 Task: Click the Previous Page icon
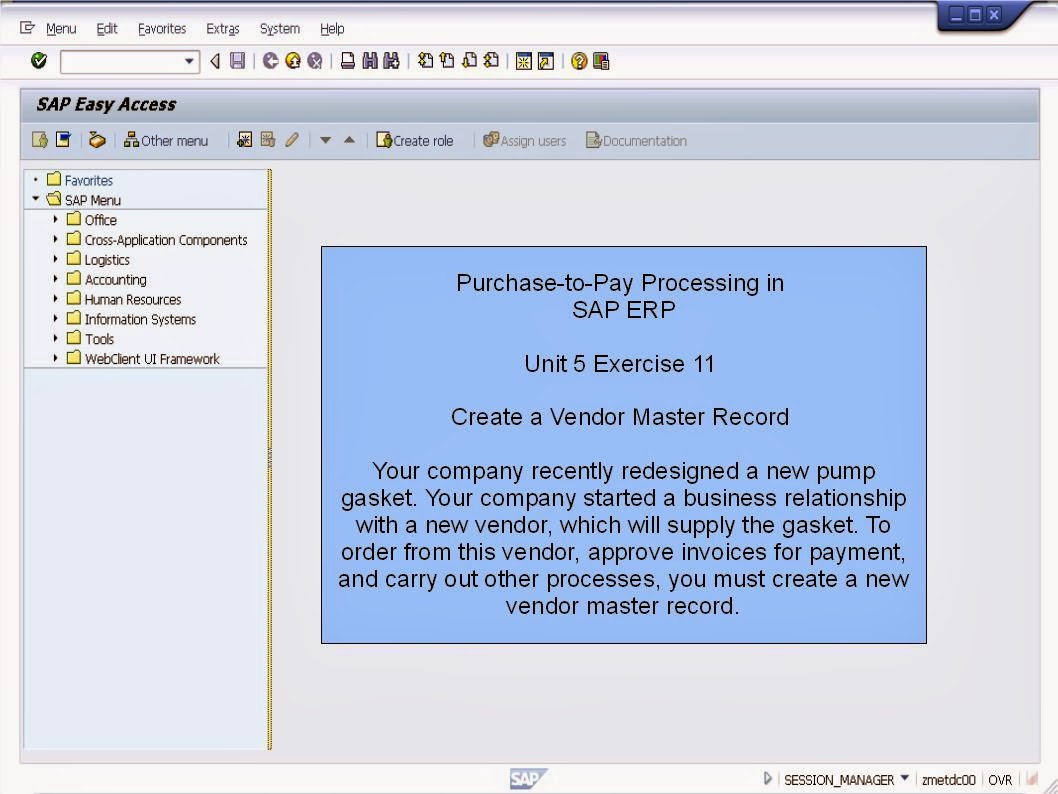pyautogui.click(x=447, y=61)
